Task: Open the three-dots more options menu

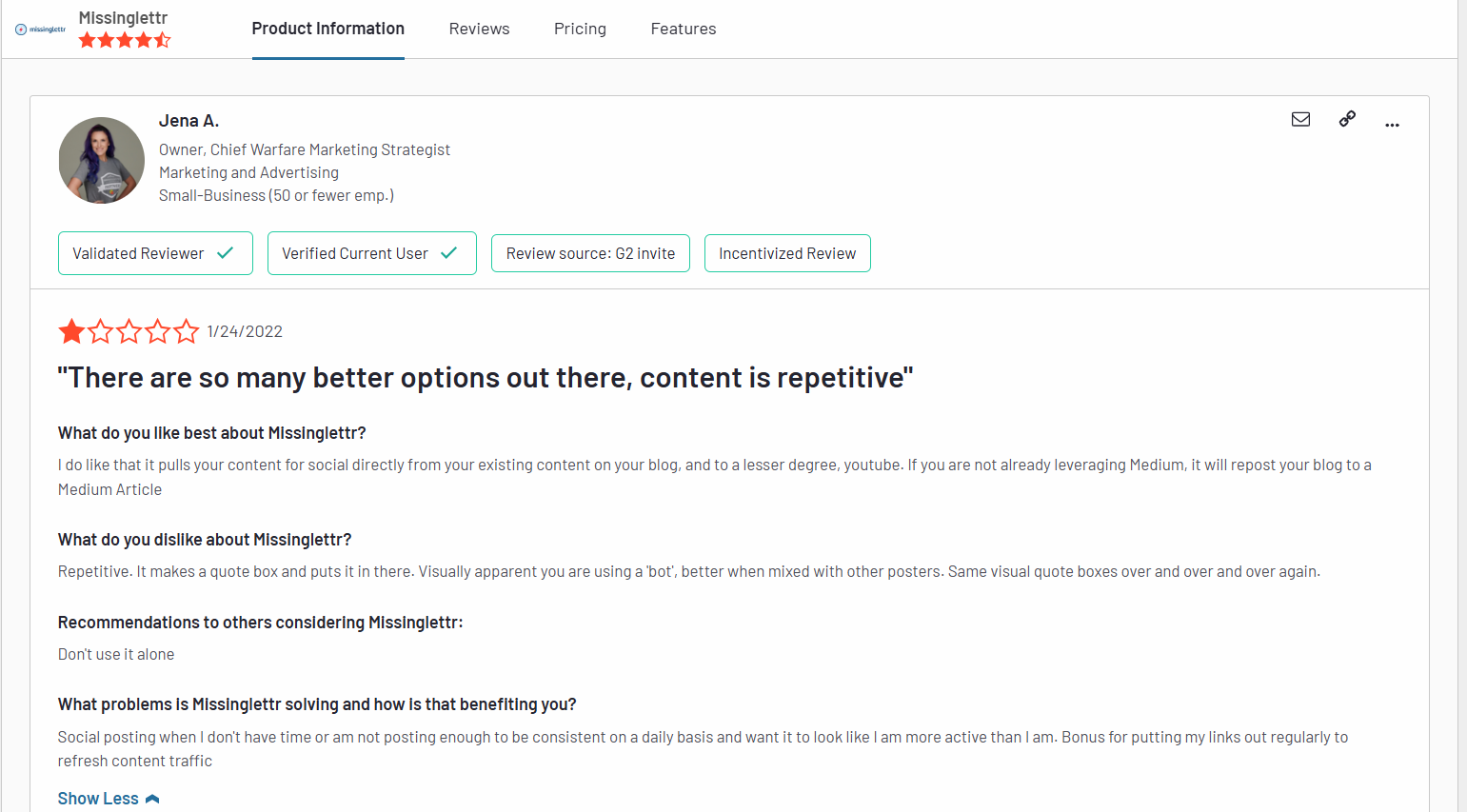Action: (x=1392, y=125)
